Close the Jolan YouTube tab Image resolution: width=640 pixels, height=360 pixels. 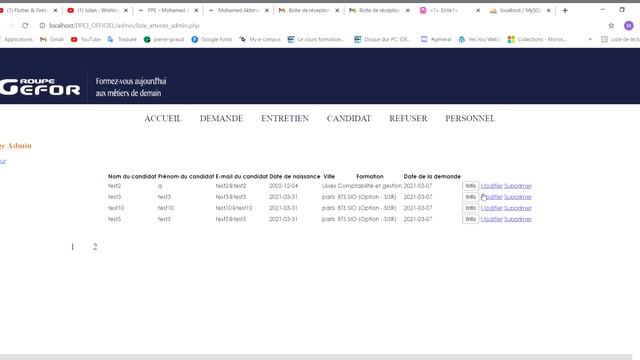pos(126,10)
